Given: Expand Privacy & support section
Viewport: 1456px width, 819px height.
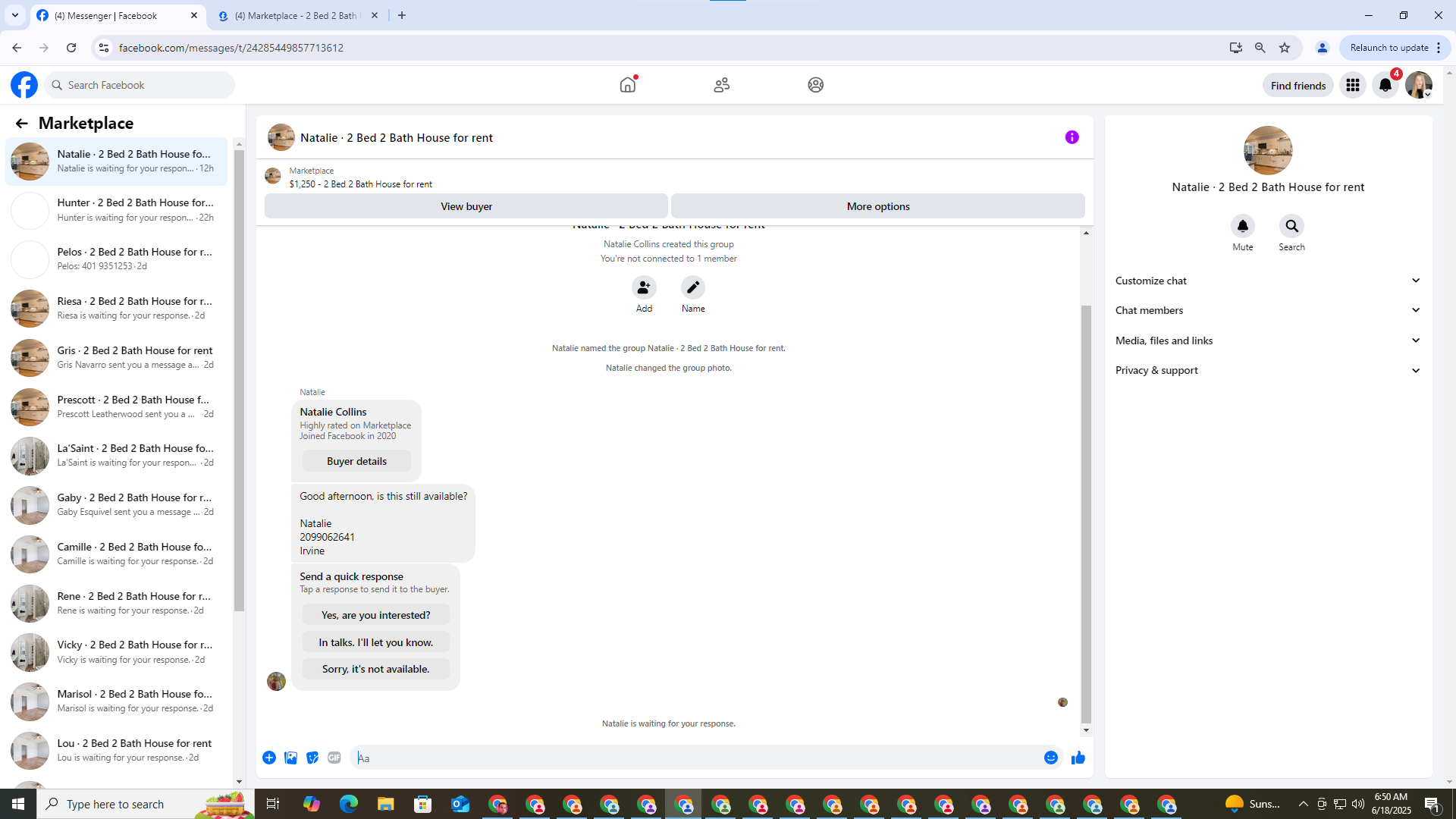Looking at the screenshot, I should (x=1268, y=370).
